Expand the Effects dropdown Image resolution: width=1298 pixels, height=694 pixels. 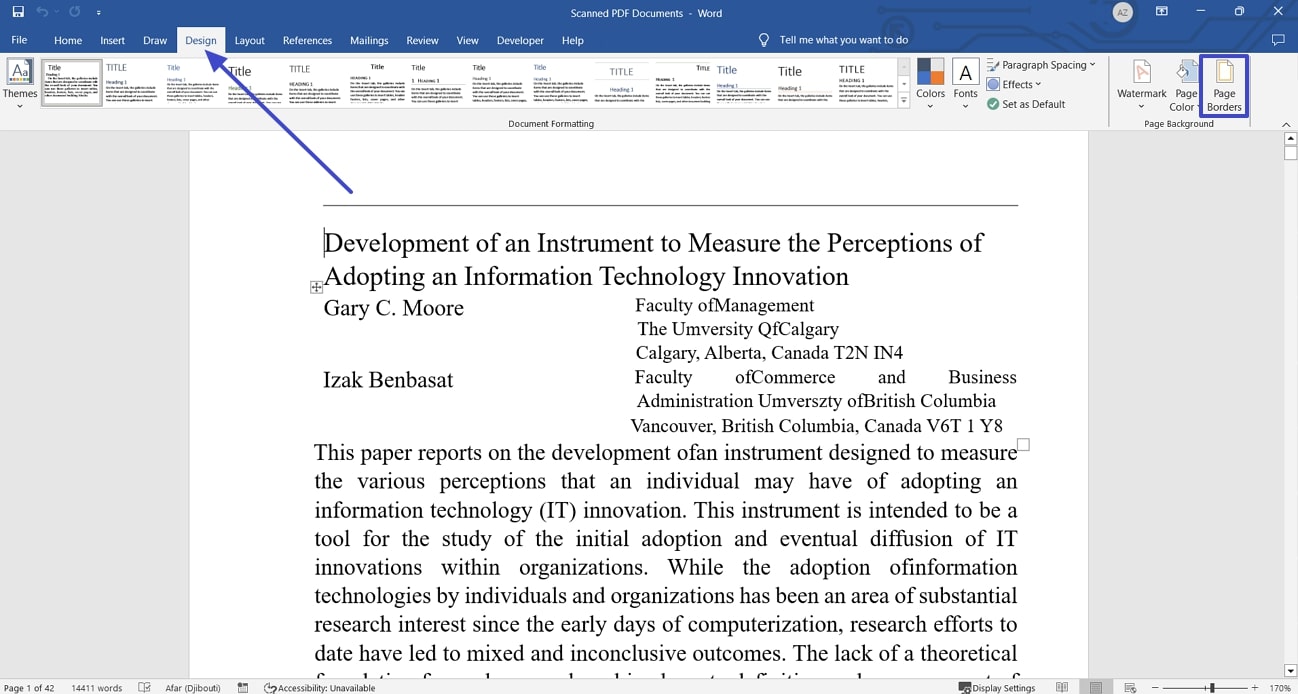(x=1014, y=84)
